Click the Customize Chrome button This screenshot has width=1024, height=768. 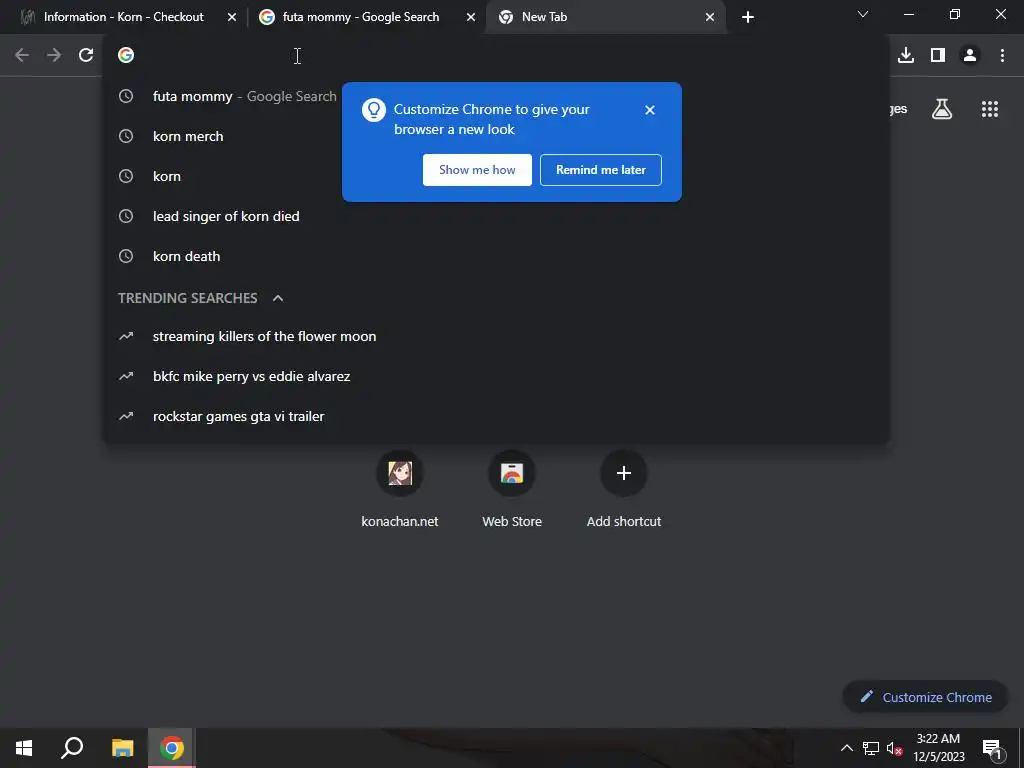point(926,697)
